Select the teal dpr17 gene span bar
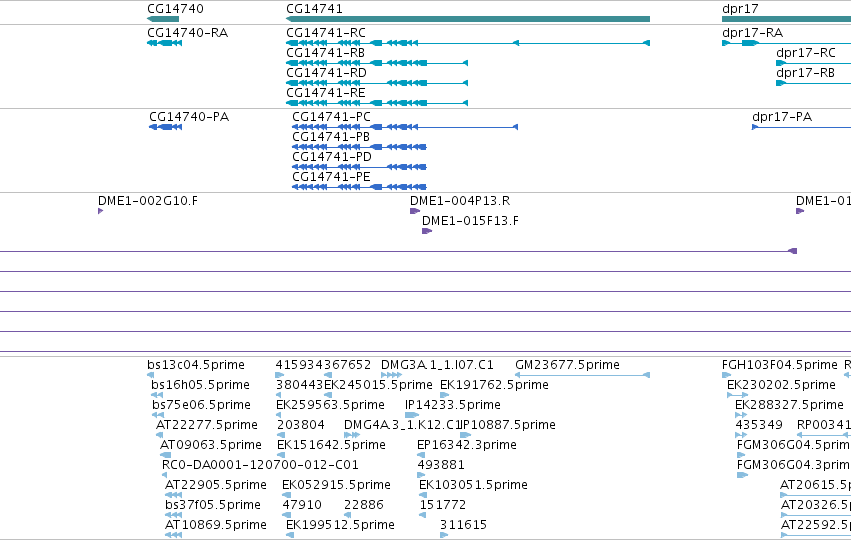This screenshot has height=540, width=851. tap(786, 19)
